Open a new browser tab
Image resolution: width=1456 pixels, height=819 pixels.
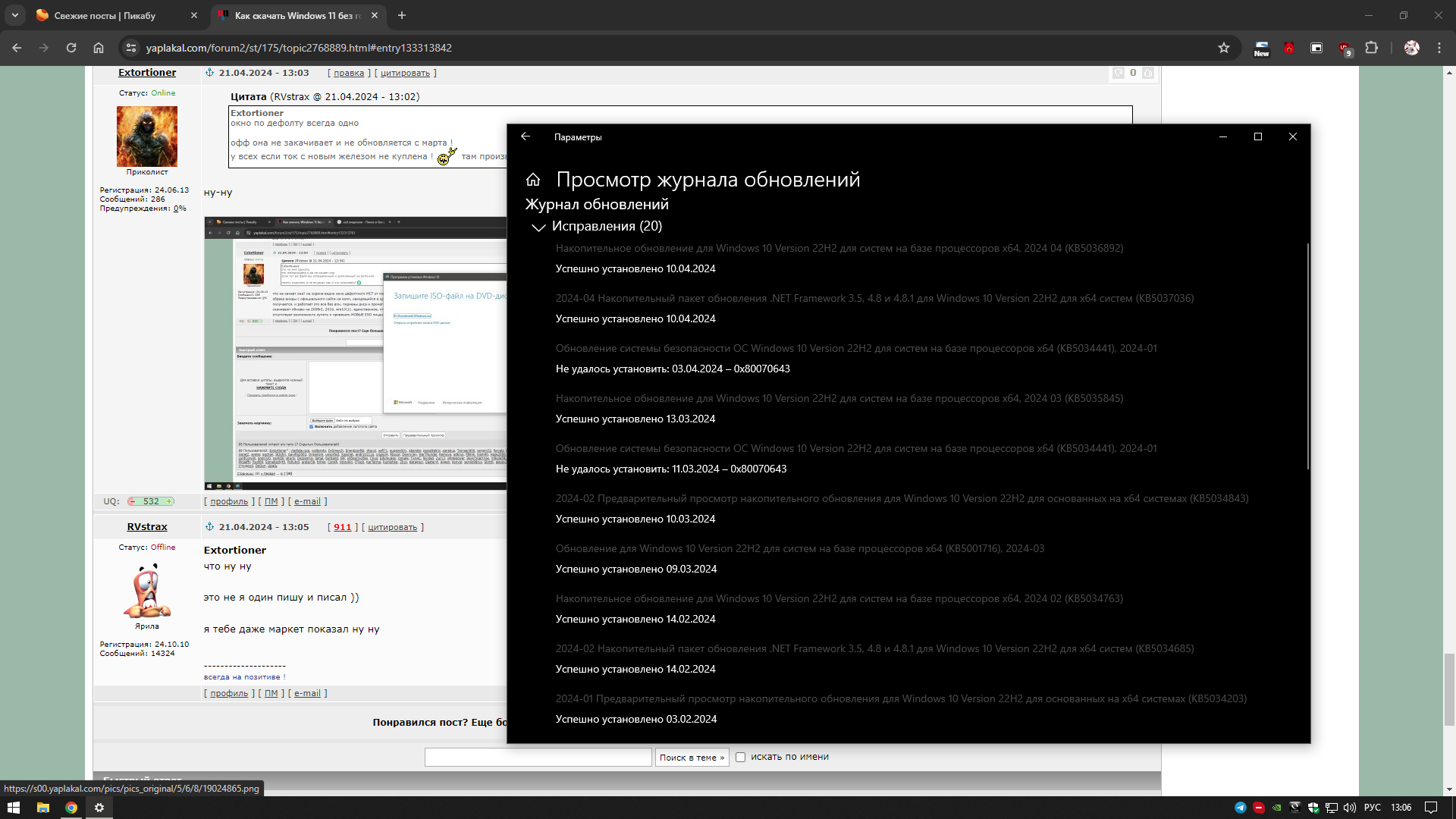click(x=402, y=15)
